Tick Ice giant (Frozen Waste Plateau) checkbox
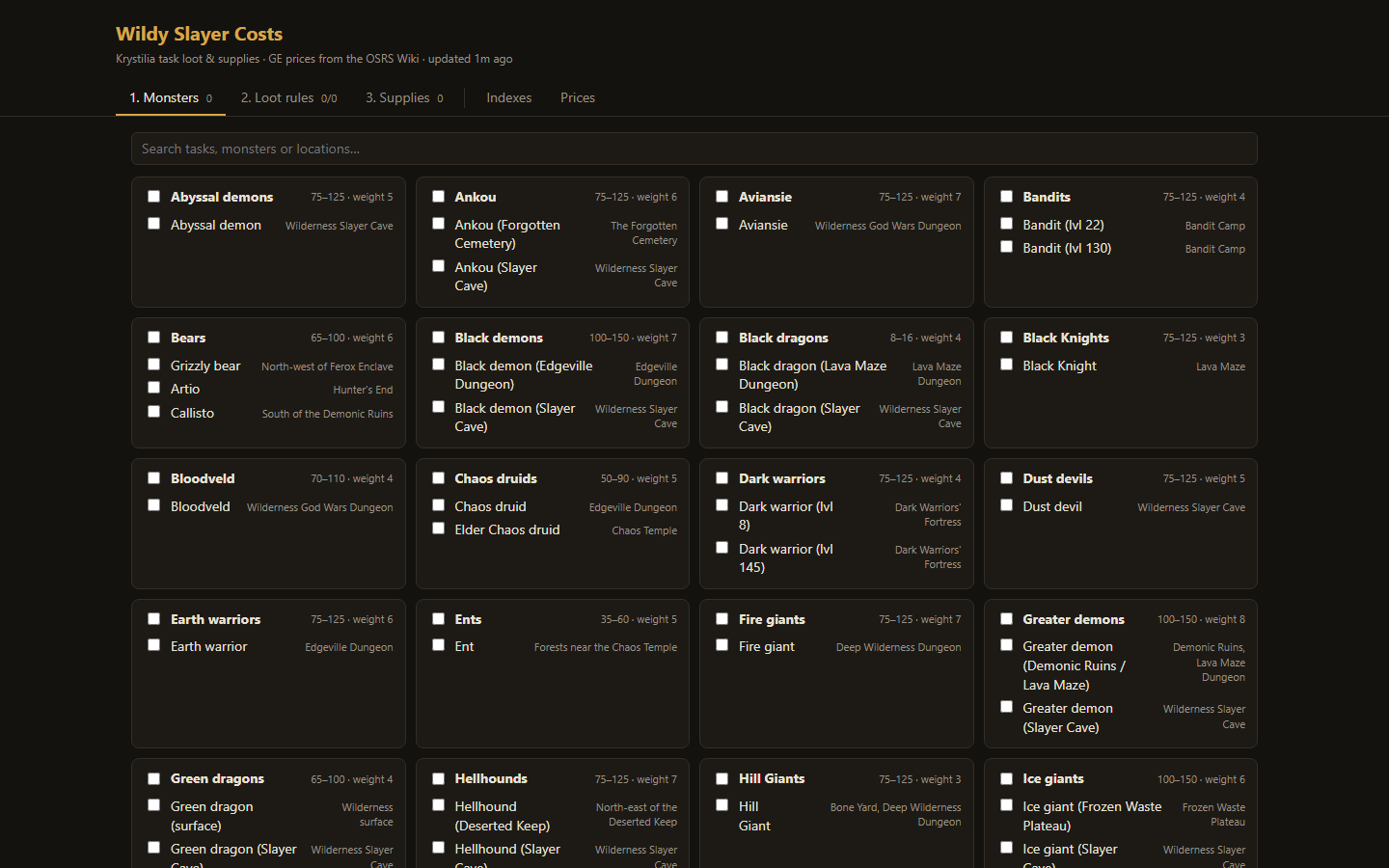Viewport: 1389px width, 868px height. click(1006, 805)
